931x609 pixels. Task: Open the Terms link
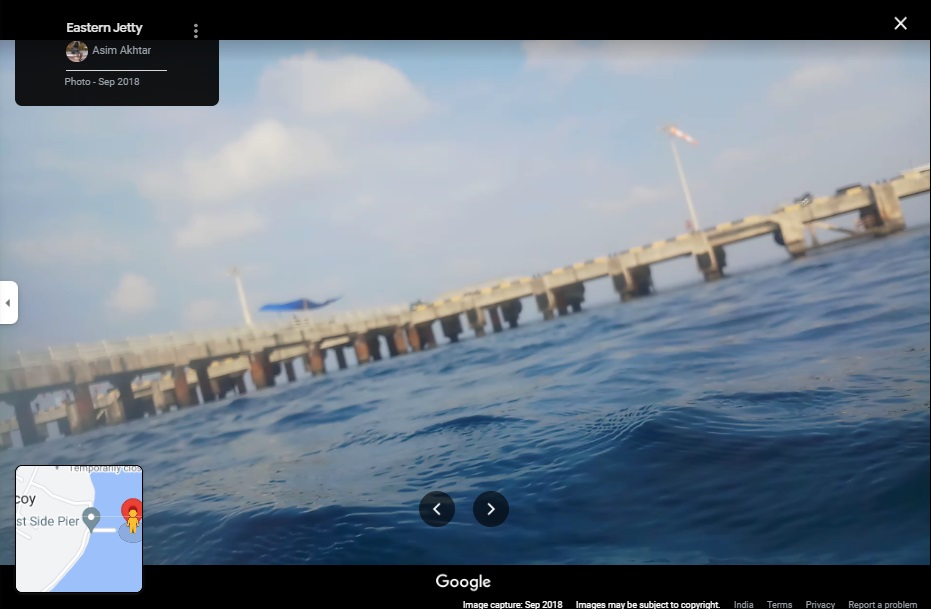[x=779, y=604]
